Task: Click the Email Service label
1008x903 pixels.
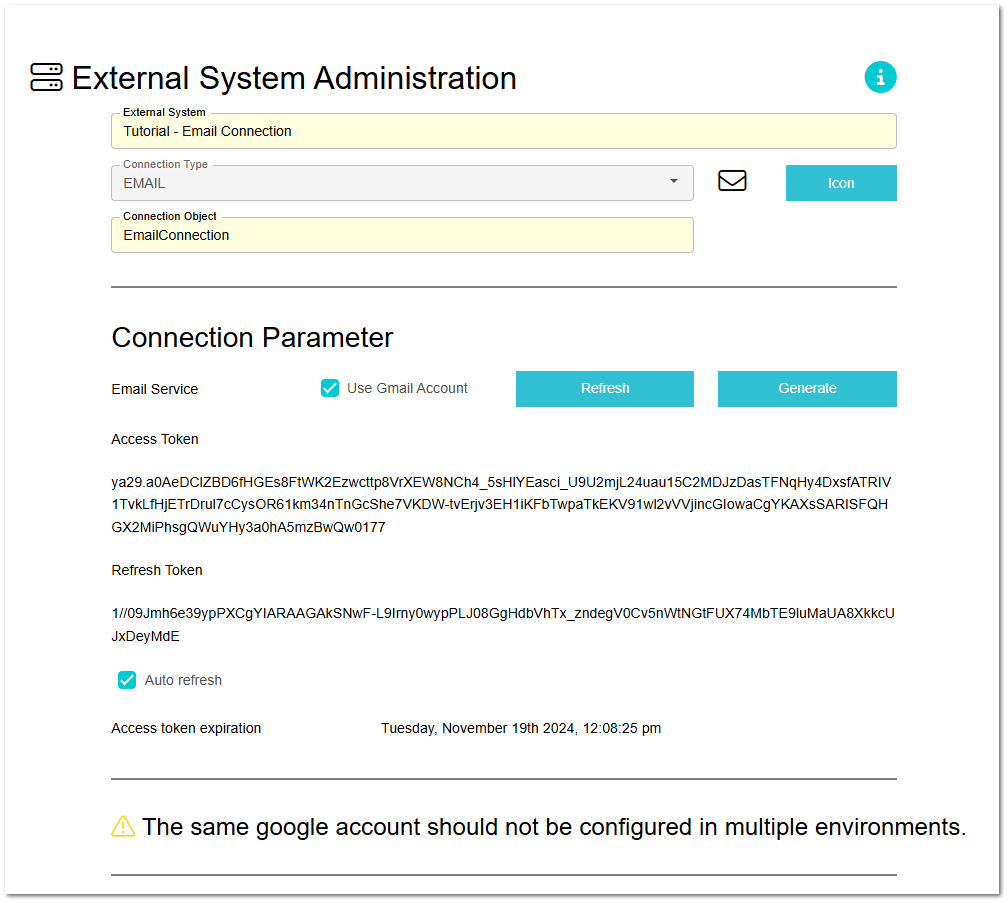Action: click(x=154, y=389)
